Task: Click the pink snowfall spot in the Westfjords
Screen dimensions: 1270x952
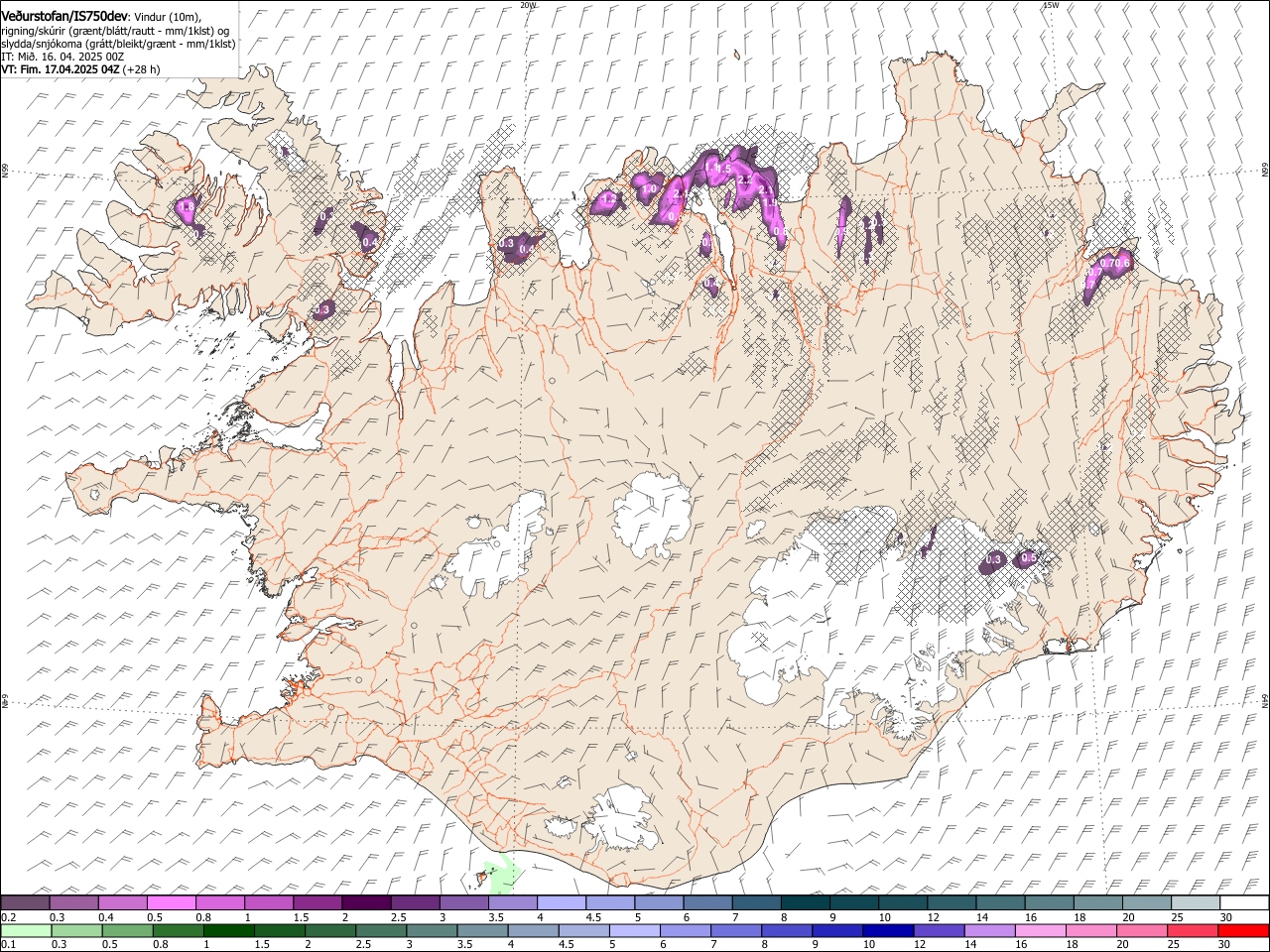Action: pos(186,208)
